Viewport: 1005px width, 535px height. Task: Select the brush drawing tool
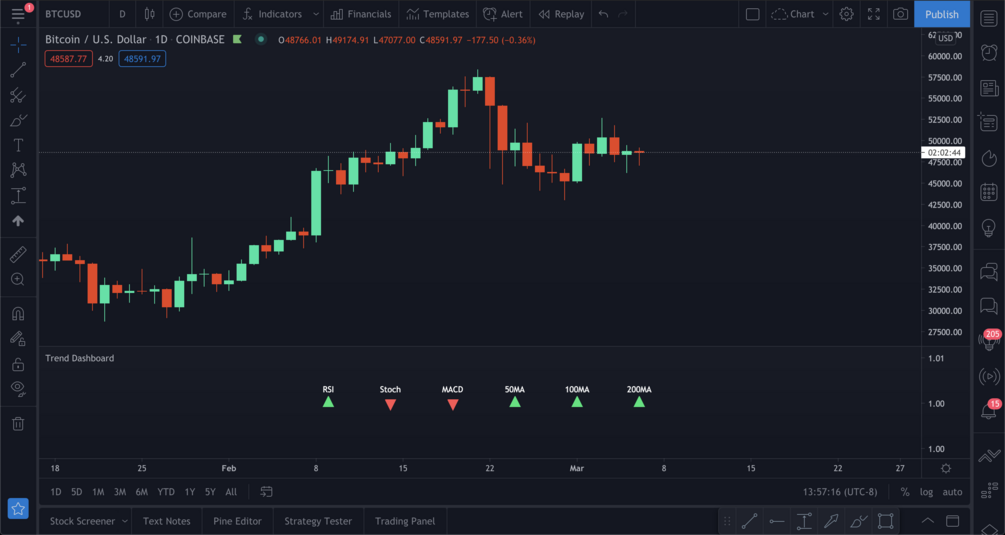(18, 120)
